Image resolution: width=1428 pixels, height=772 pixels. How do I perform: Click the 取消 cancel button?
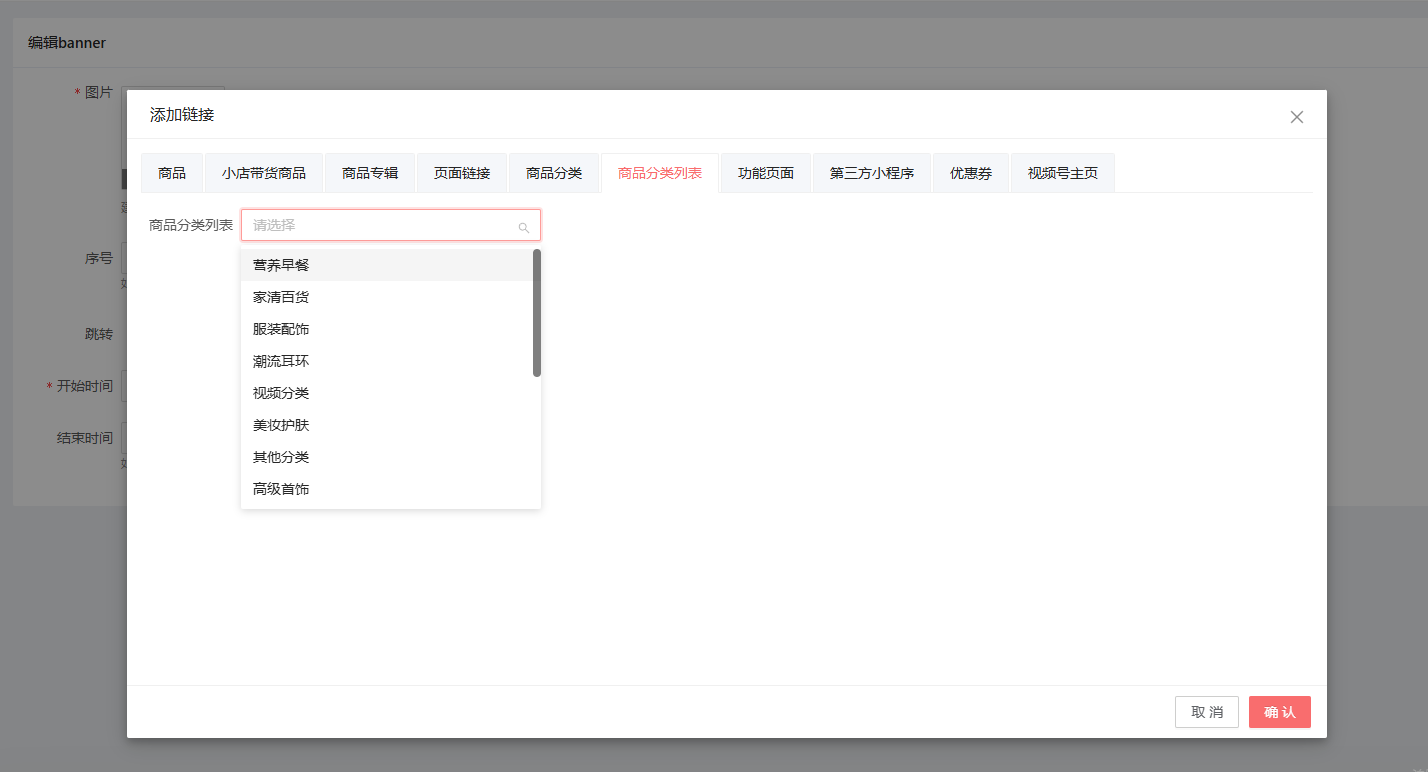pyautogui.click(x=1207, y=712)
